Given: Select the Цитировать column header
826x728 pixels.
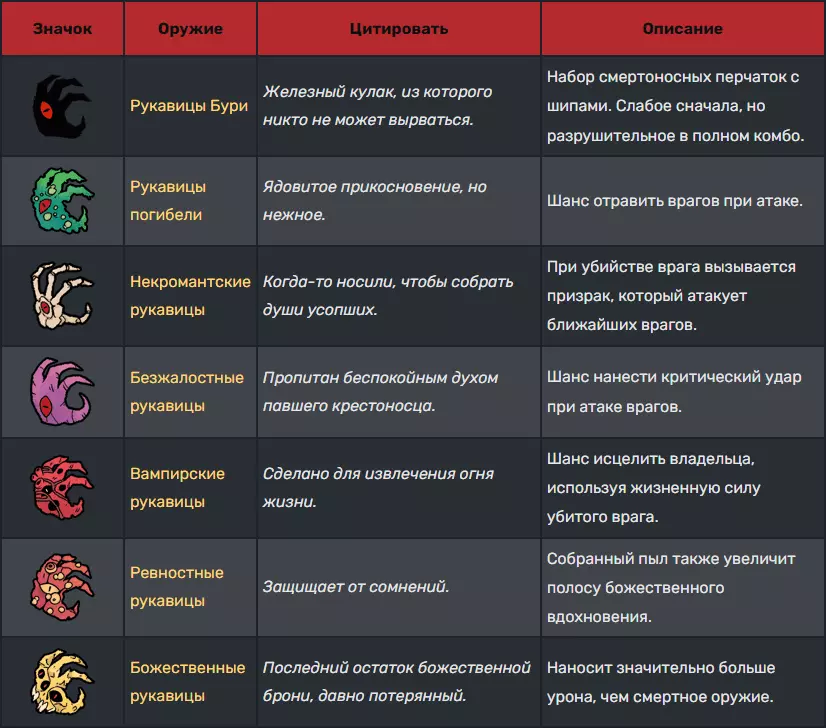Looking at the screenshot, I should click(398, 29).
